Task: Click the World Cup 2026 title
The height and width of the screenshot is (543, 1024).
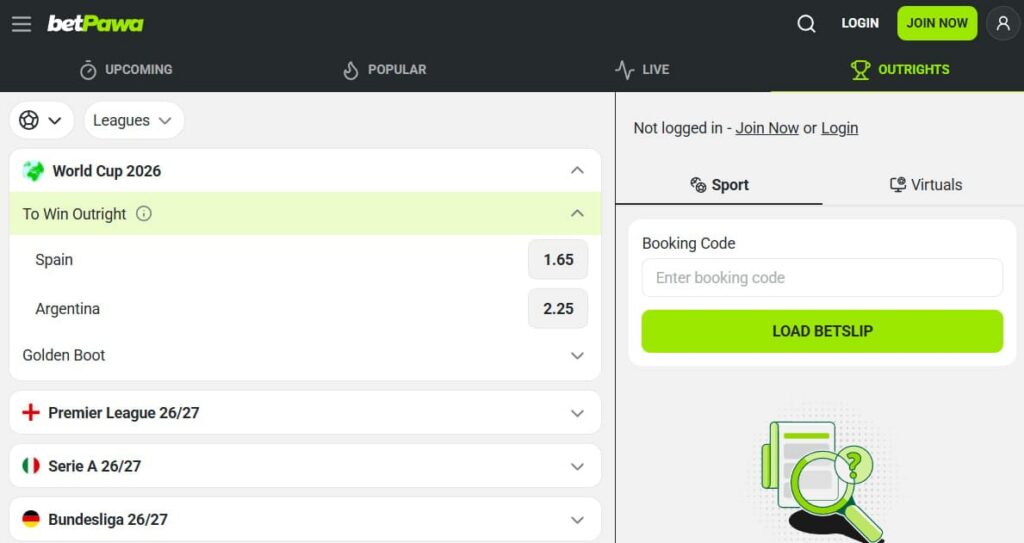Action: tap(106, 171)
